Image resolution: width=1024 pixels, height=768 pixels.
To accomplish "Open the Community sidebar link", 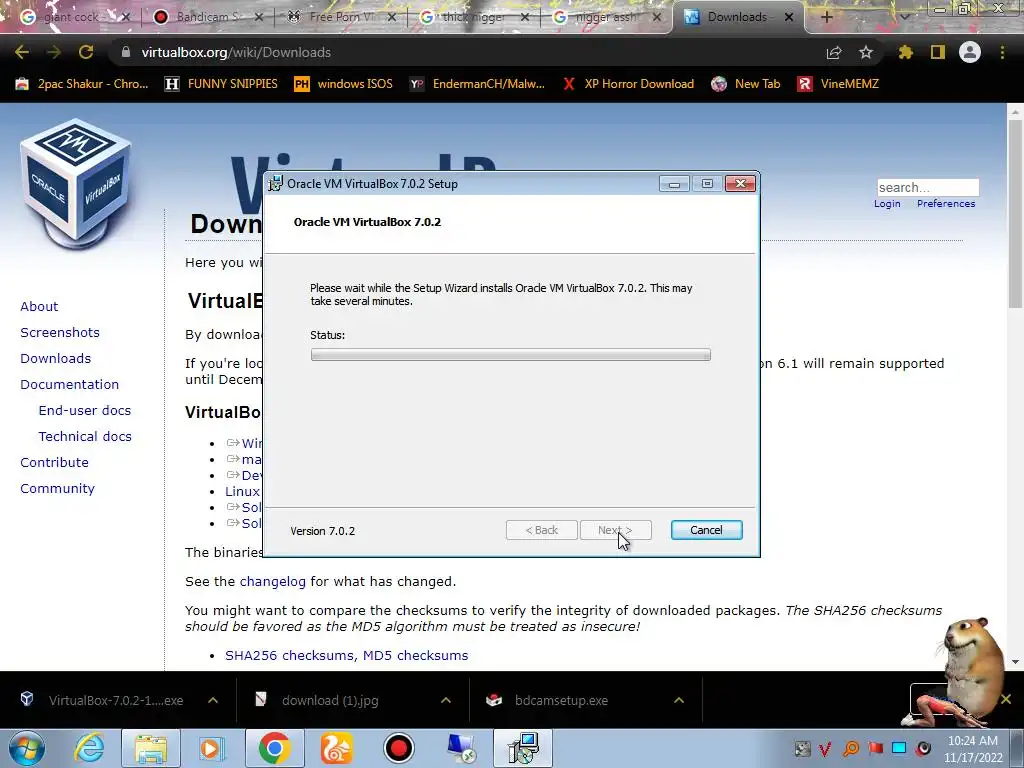I will tap(57, 488).
